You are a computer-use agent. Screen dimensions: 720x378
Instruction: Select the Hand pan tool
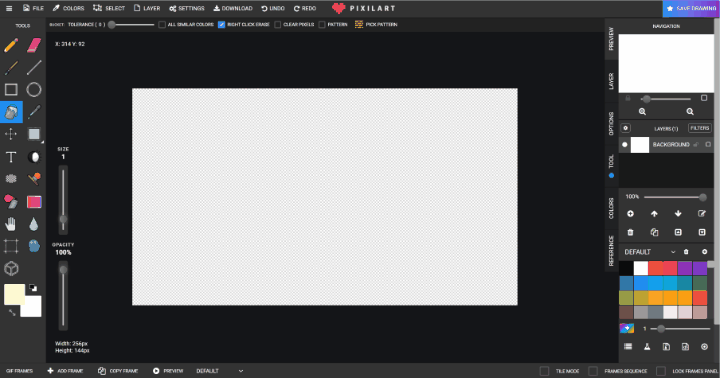[x=11, y=224]
